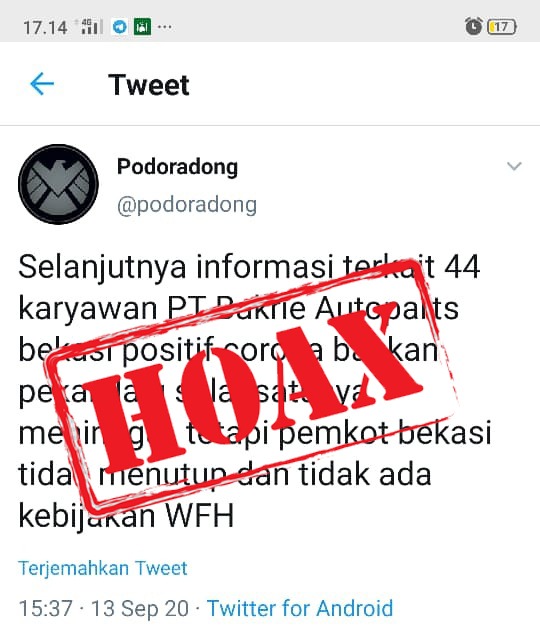Tap the 4G signal strength icon
This screenshot has height=632, width=540.
[x=91, y=27]
